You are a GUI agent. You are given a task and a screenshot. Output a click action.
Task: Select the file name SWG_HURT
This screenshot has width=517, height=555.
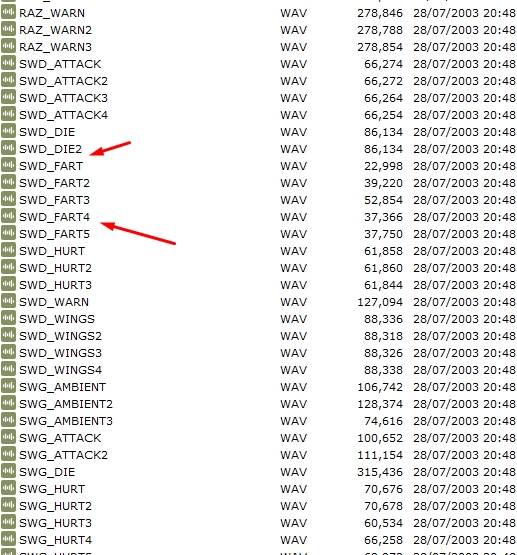click(x=52, y=489)
